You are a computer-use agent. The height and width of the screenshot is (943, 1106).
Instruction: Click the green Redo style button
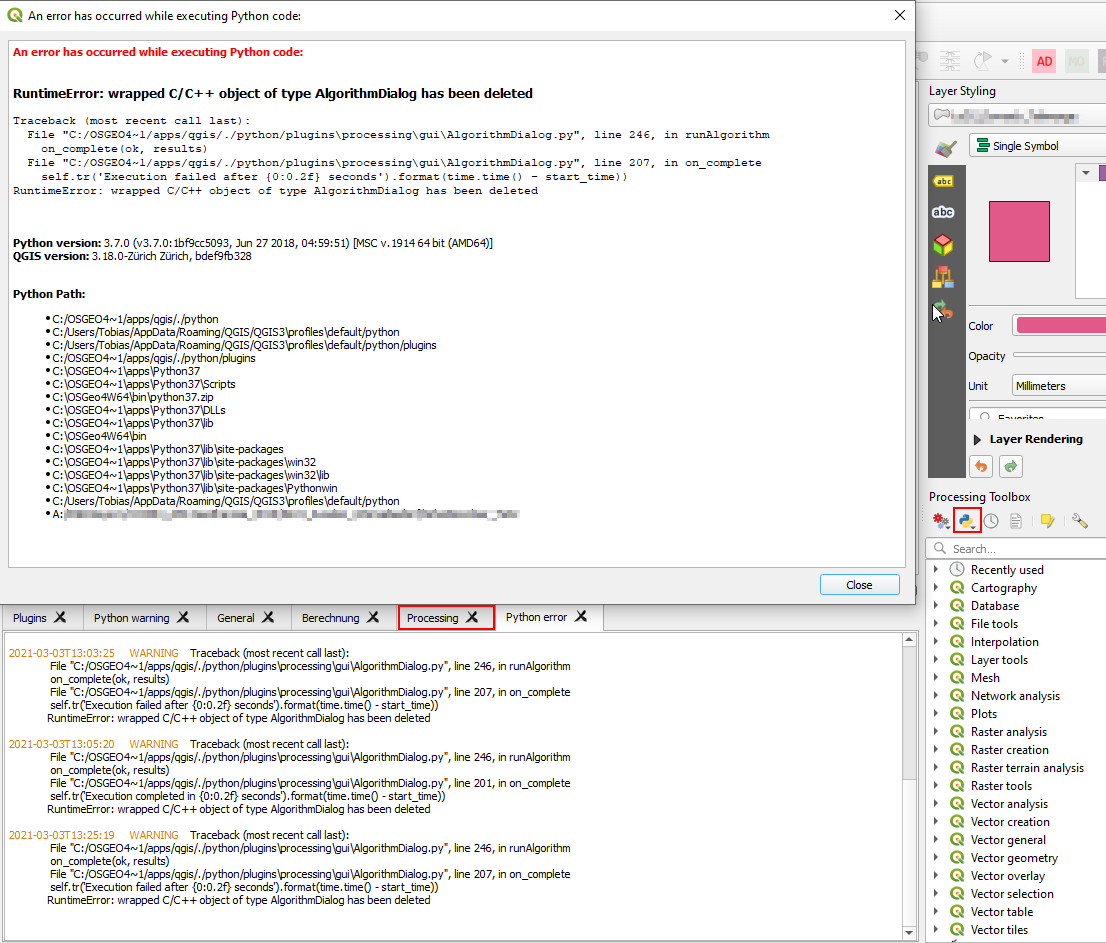tap(1011, 466)
